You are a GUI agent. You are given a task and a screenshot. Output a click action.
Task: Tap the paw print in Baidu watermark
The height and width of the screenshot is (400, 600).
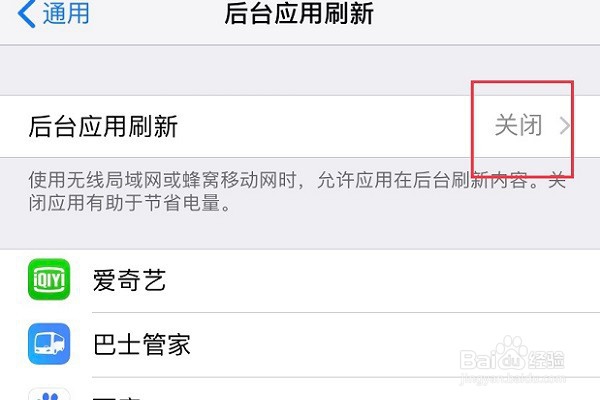pos(512,348)
